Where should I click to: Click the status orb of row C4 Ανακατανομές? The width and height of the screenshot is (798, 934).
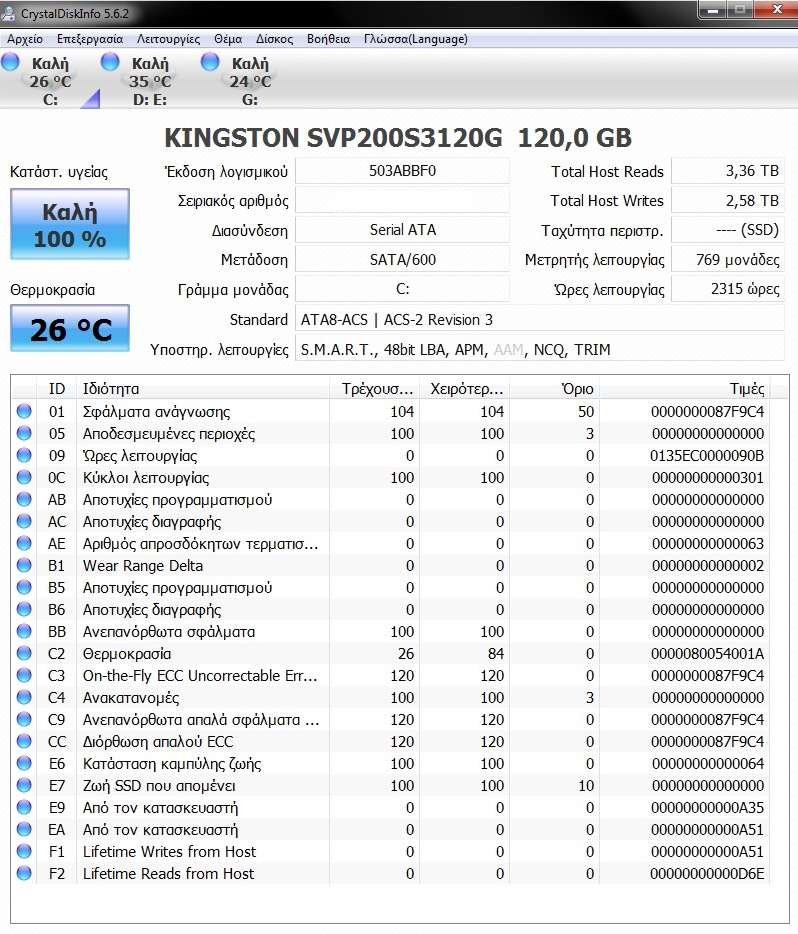(24, 698)
